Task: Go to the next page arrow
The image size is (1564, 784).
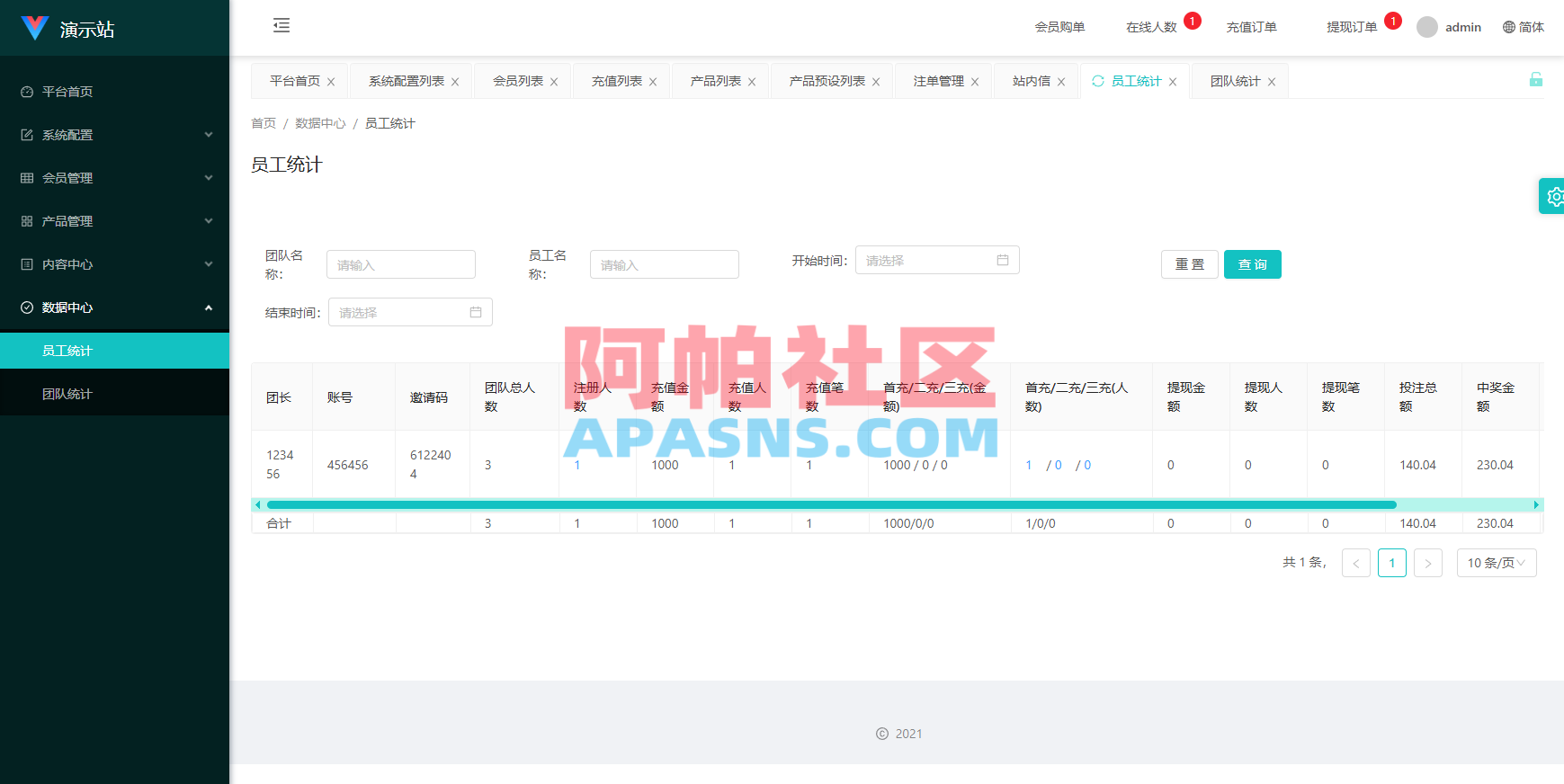Action: (x=1428, y=563)
